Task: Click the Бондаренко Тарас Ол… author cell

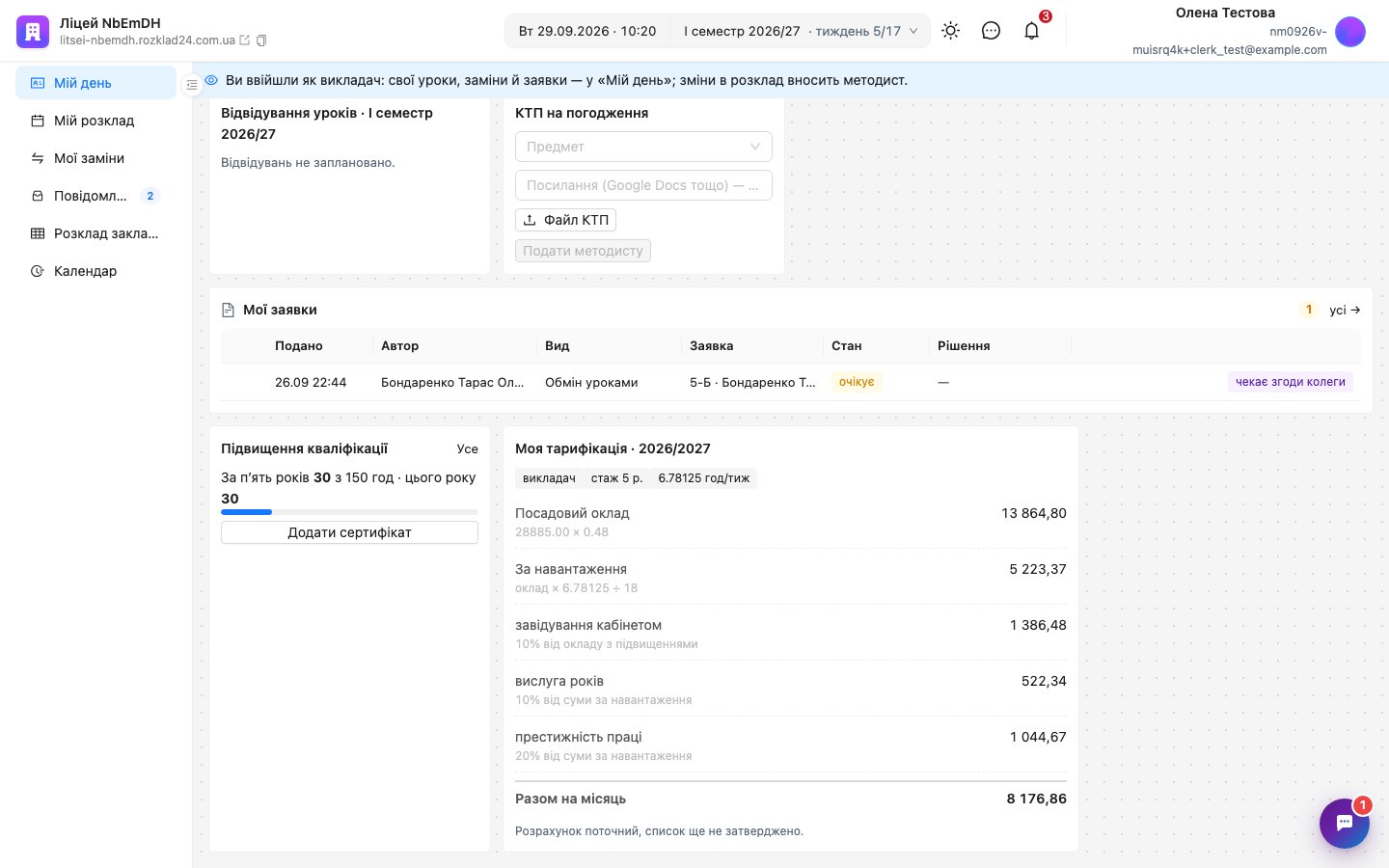Action: click(452, 382)
